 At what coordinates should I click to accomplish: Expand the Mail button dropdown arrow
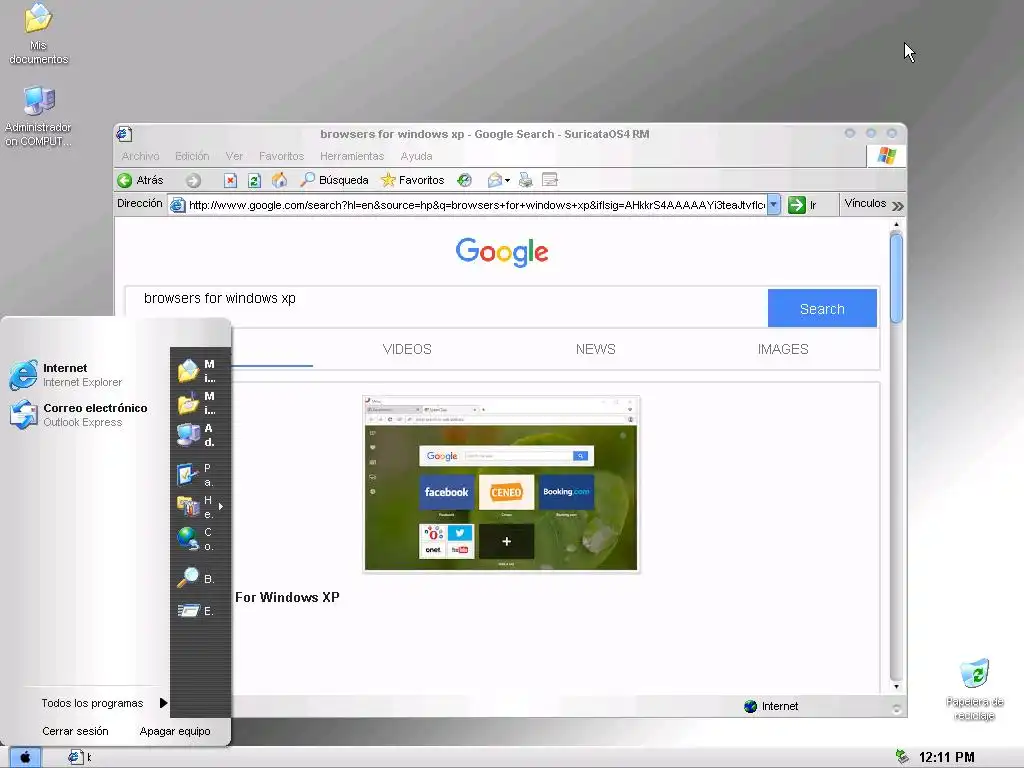pyautogui.click(x=507, y=181)
